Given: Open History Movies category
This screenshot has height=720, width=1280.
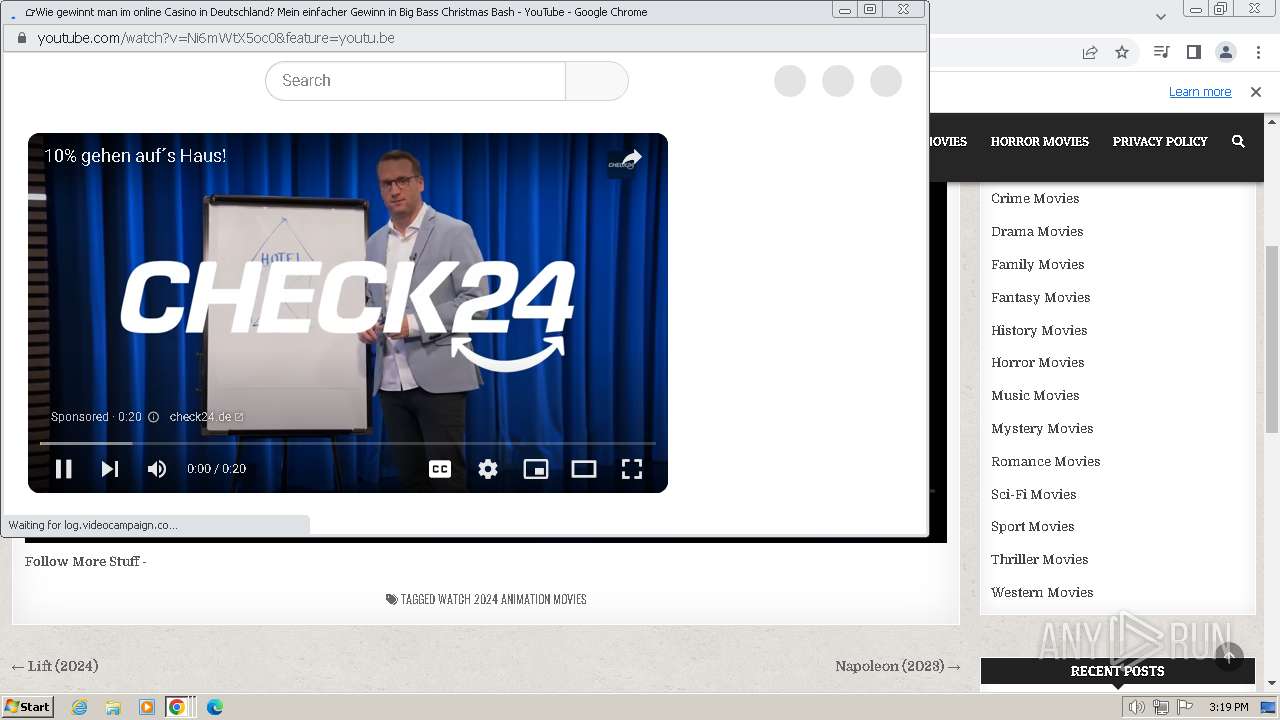Looking at the screenshot, I should (1039, 331).
